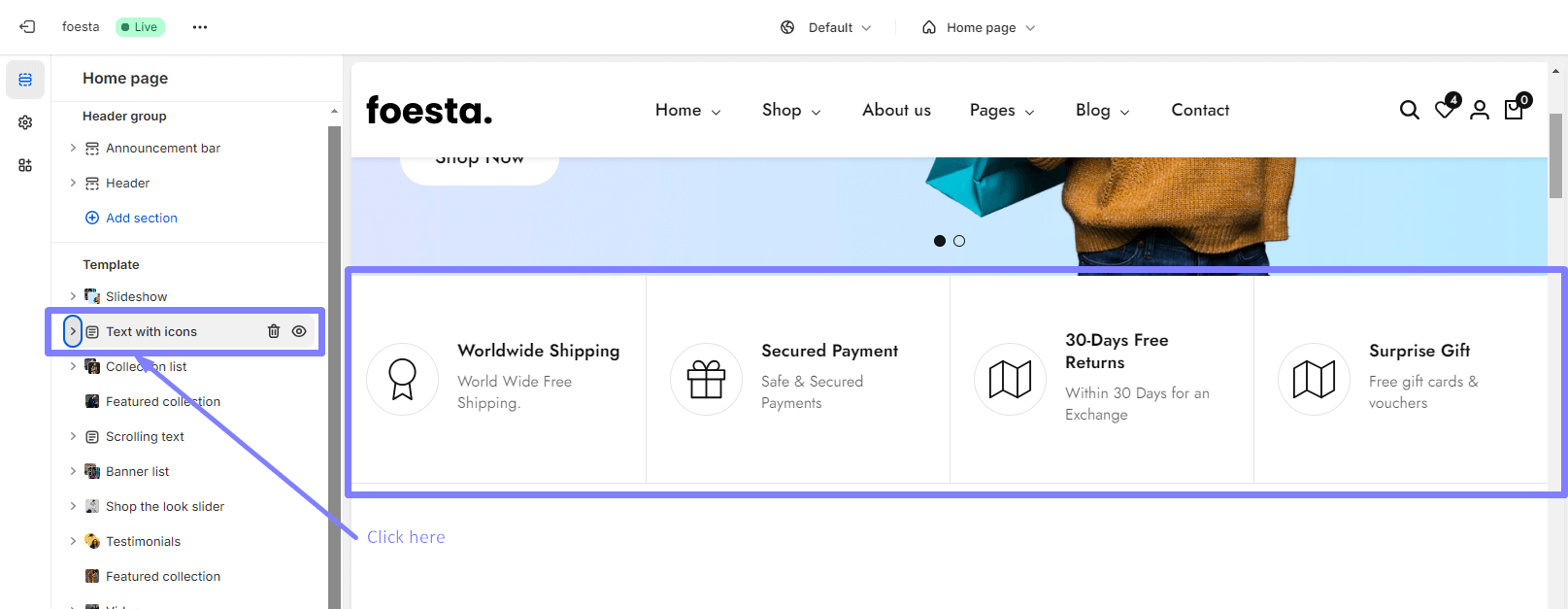Open the Shop navigation menu
The height and width of the screenshot is (609, 1568).
pyautogui.click(x=790, y=111)
